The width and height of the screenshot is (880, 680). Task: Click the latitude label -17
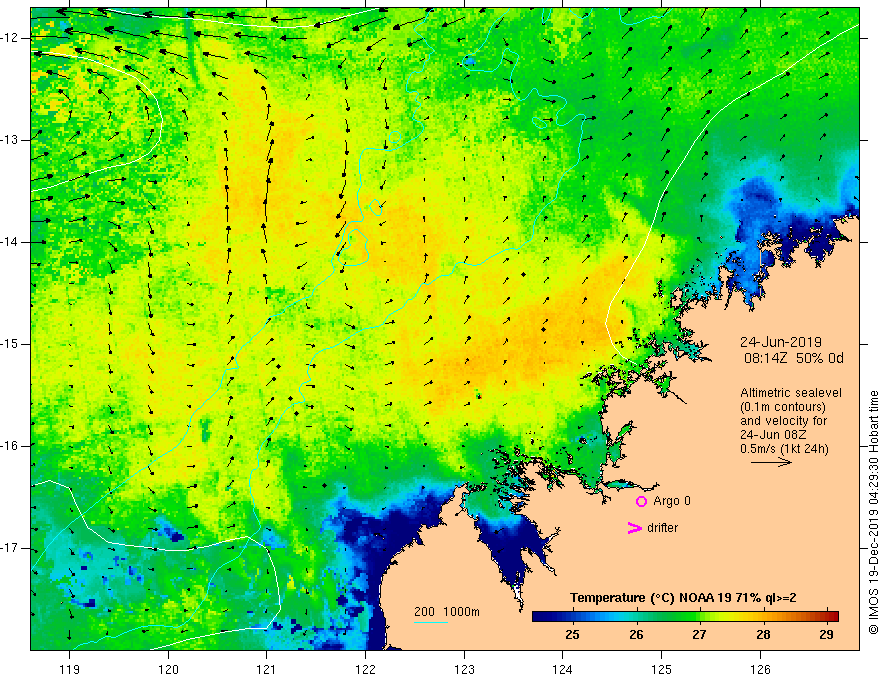(x=10, y=548)
